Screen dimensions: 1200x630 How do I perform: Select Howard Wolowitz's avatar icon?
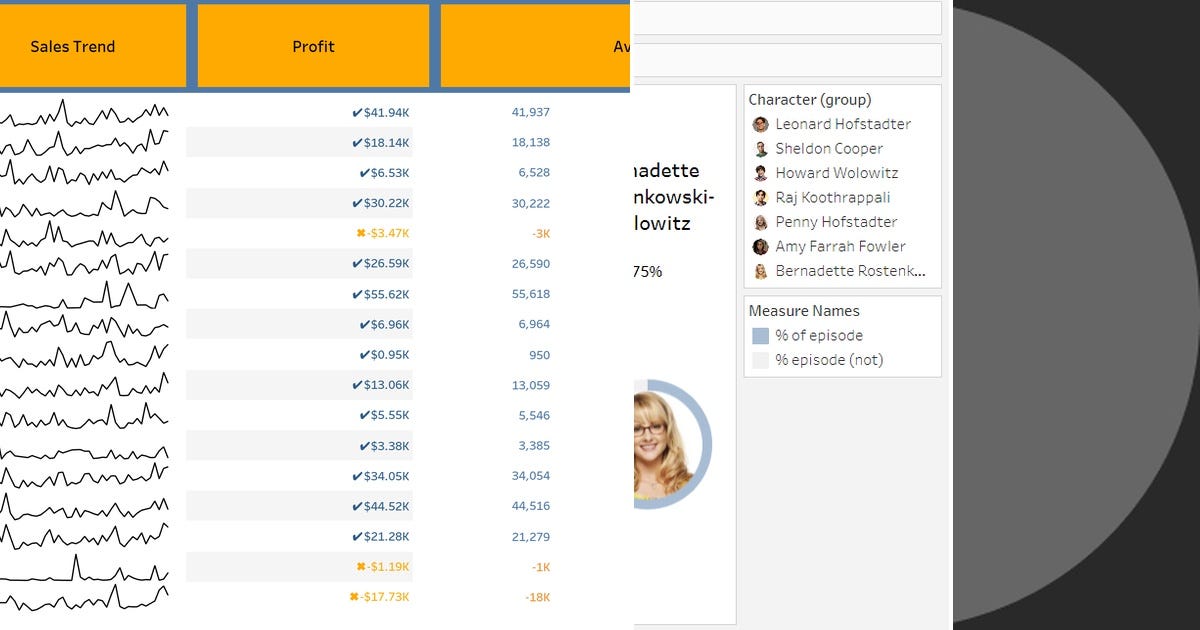point(761,173)
